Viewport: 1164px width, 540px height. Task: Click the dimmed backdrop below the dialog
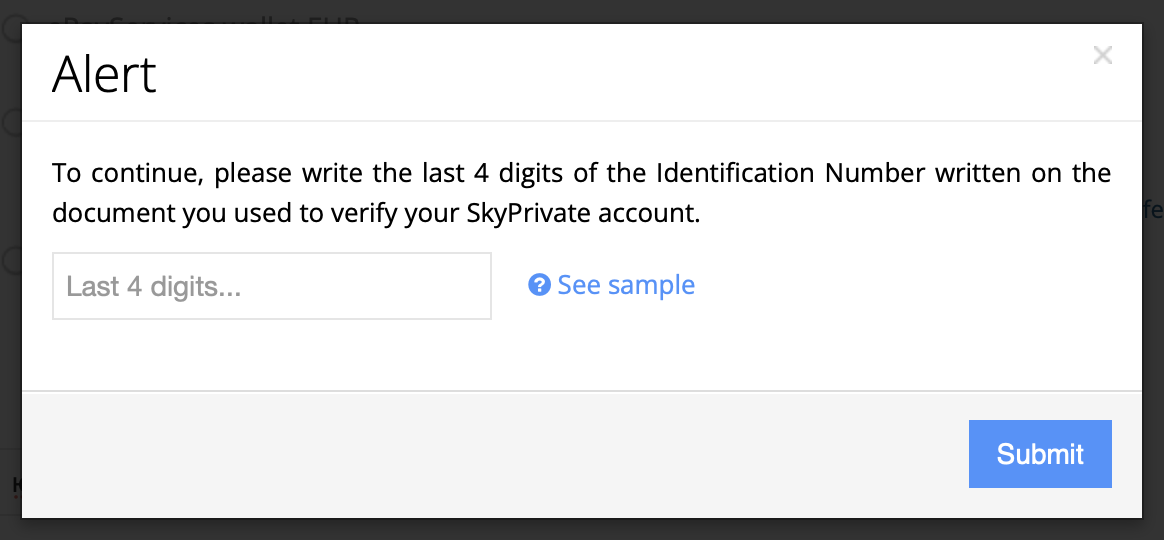580,530
